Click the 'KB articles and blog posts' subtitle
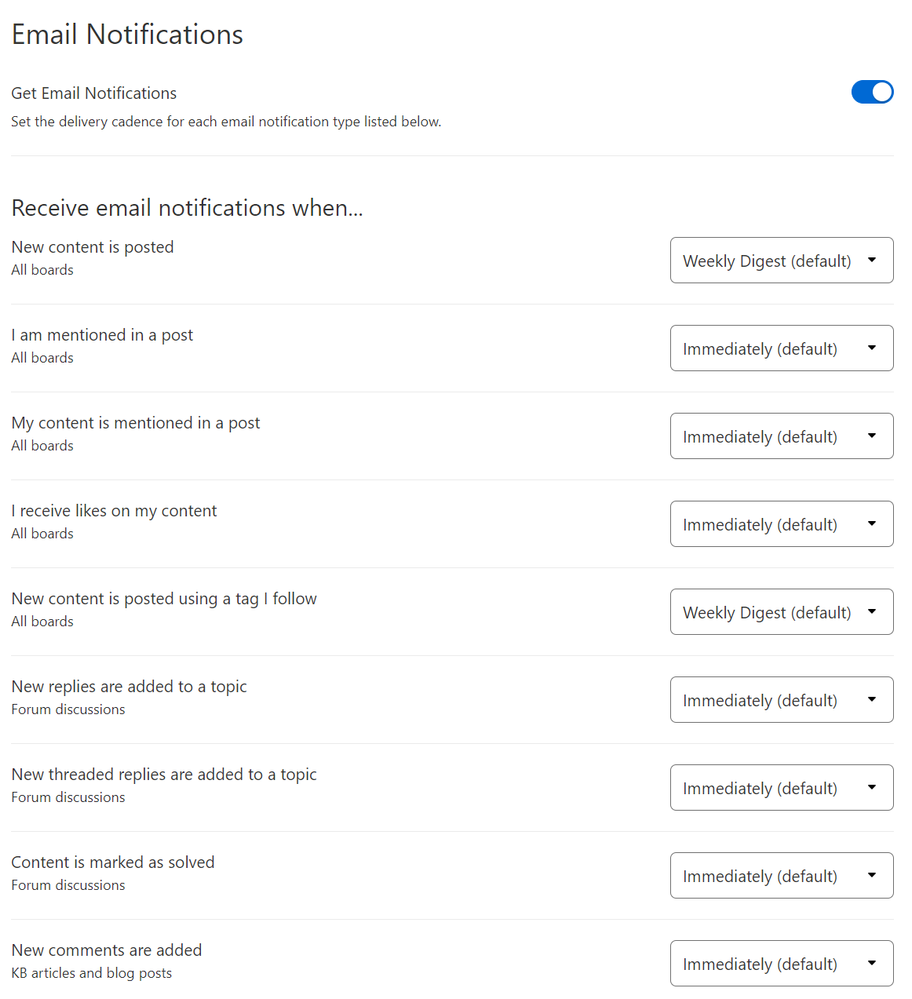Screen dimensions: 912x999 tap(91, 974)
